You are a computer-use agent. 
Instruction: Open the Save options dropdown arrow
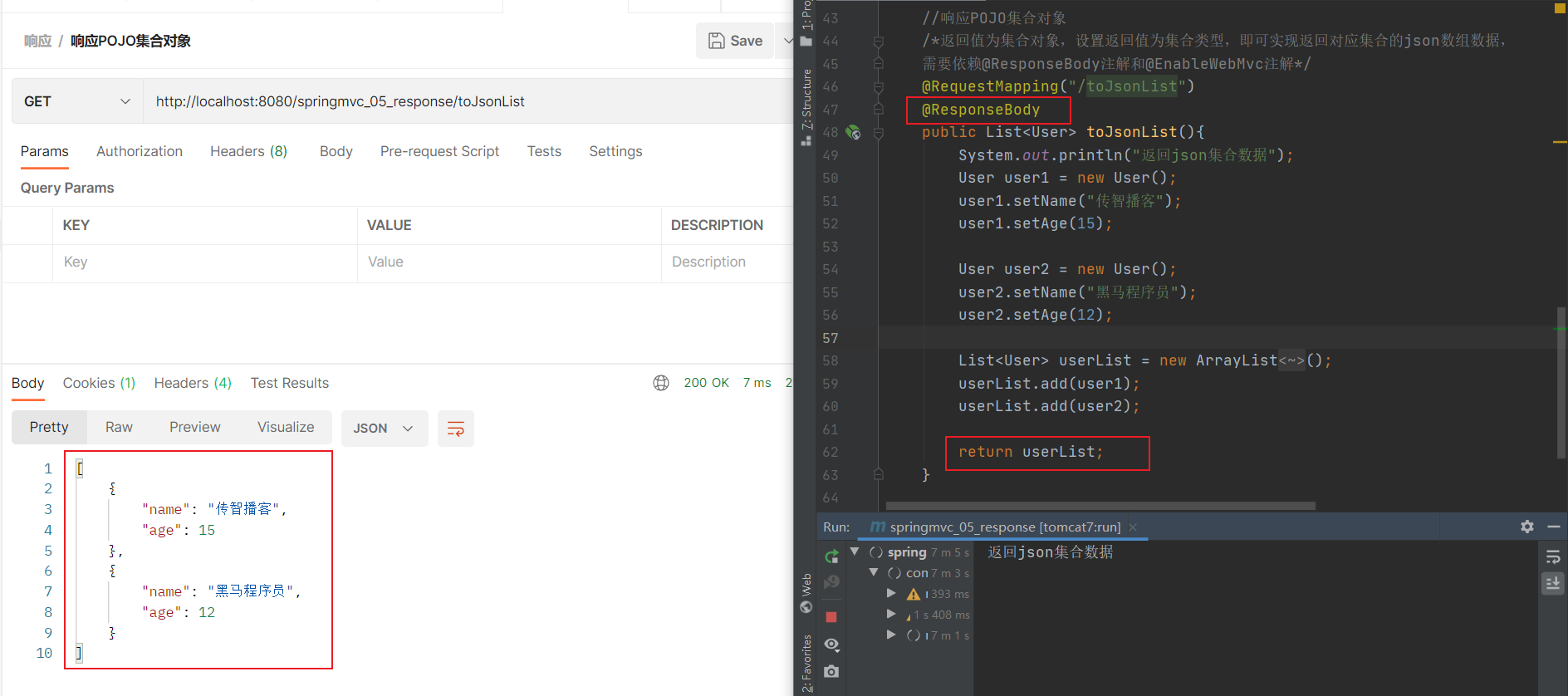786,41
